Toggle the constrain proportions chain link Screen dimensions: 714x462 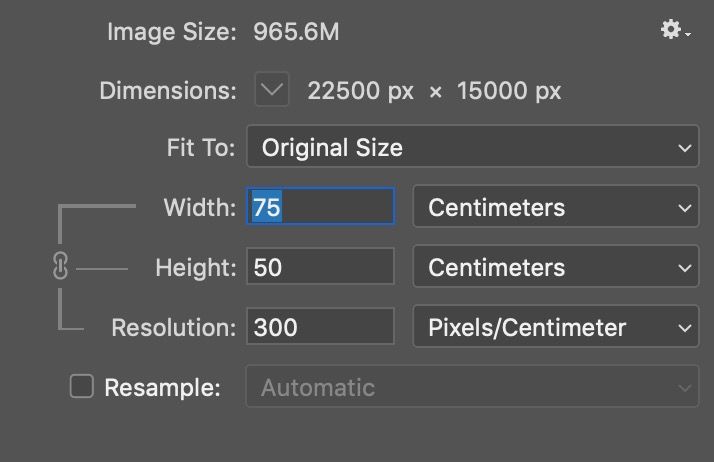tap(60, 267)
